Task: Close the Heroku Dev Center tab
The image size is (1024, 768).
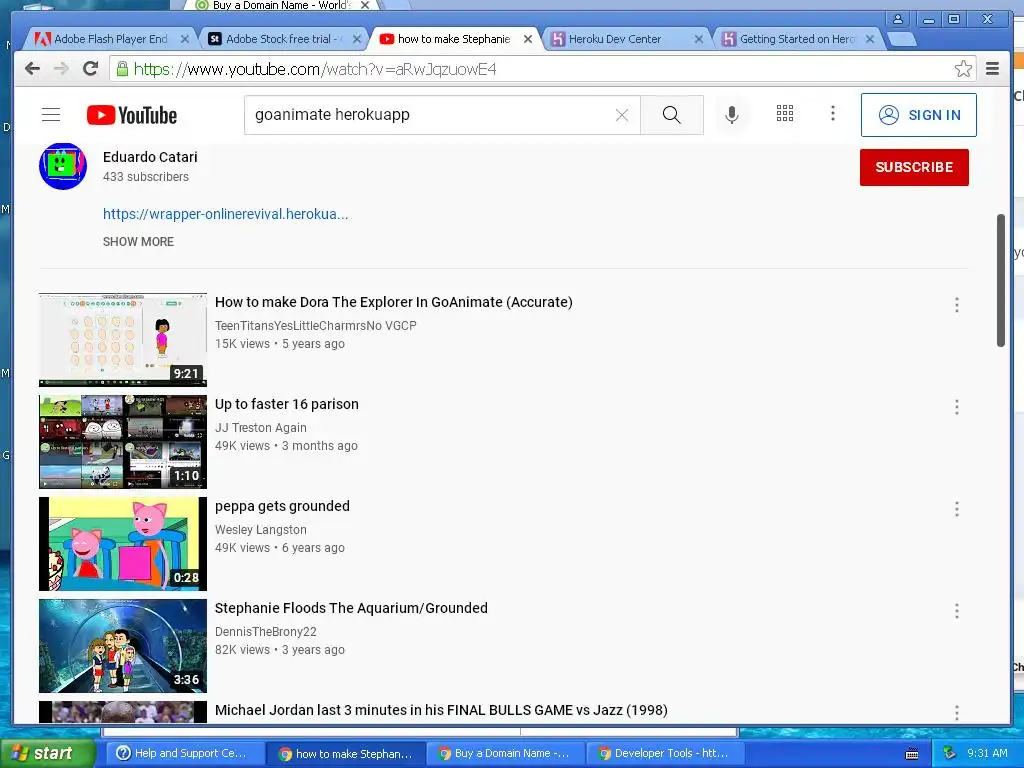Action: point(699,39)
